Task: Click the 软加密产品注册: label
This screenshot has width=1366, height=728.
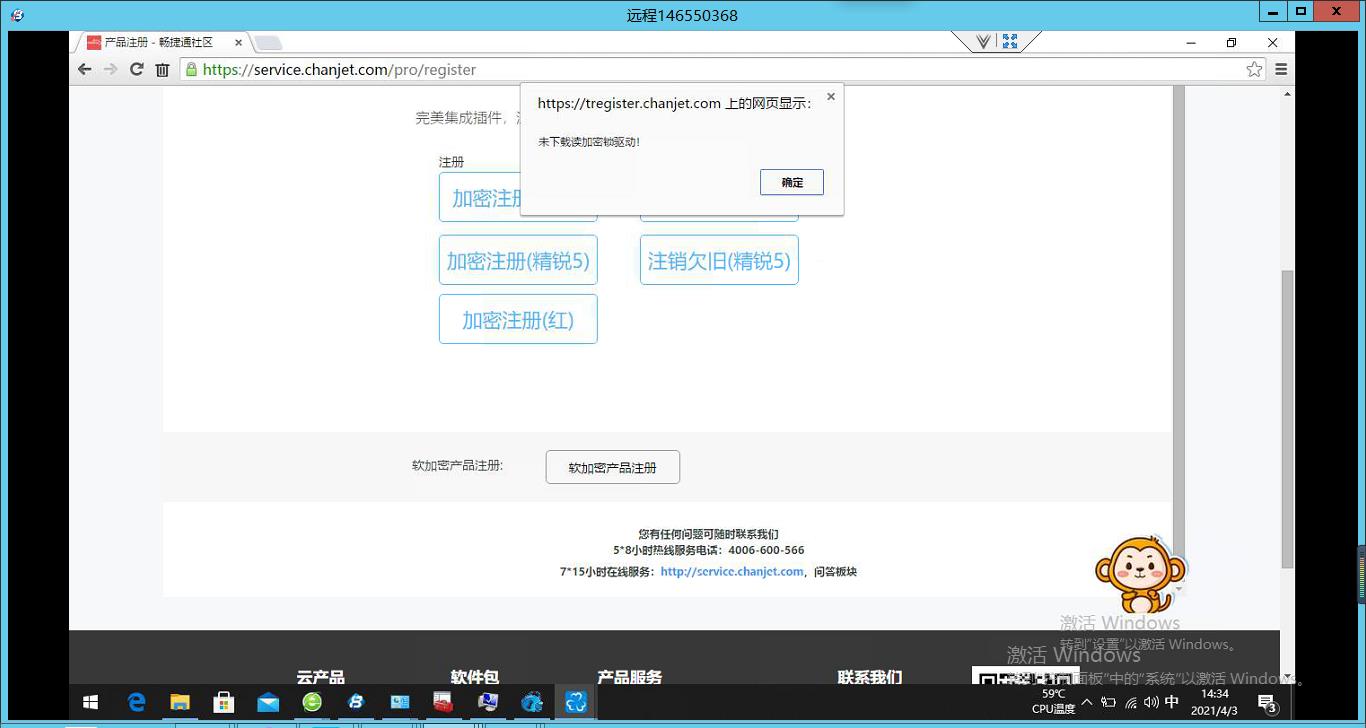Action: coord(457,466)
